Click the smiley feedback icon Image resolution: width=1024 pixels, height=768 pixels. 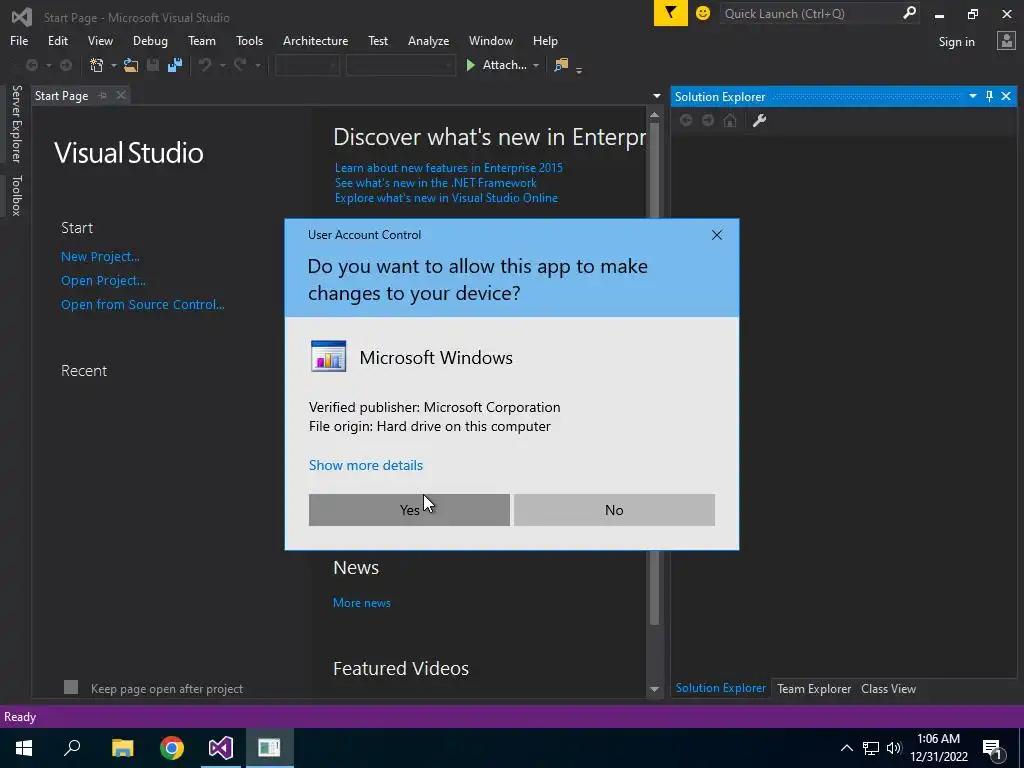pos(703,13)
